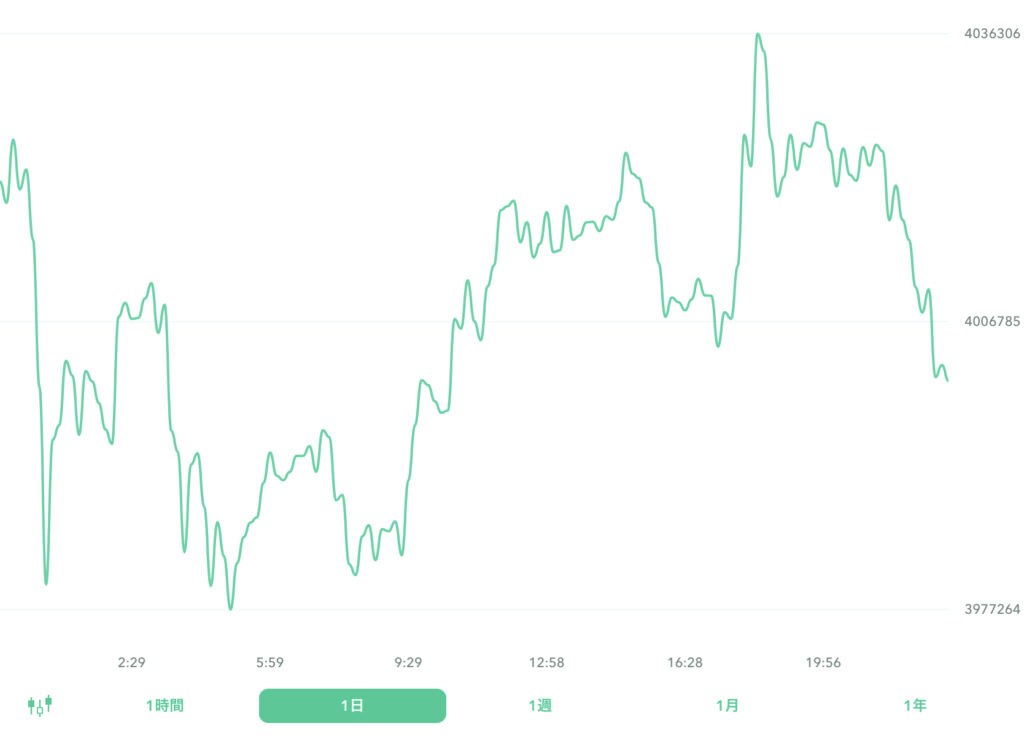Click the 4036306 price axis label

[991, 34]
